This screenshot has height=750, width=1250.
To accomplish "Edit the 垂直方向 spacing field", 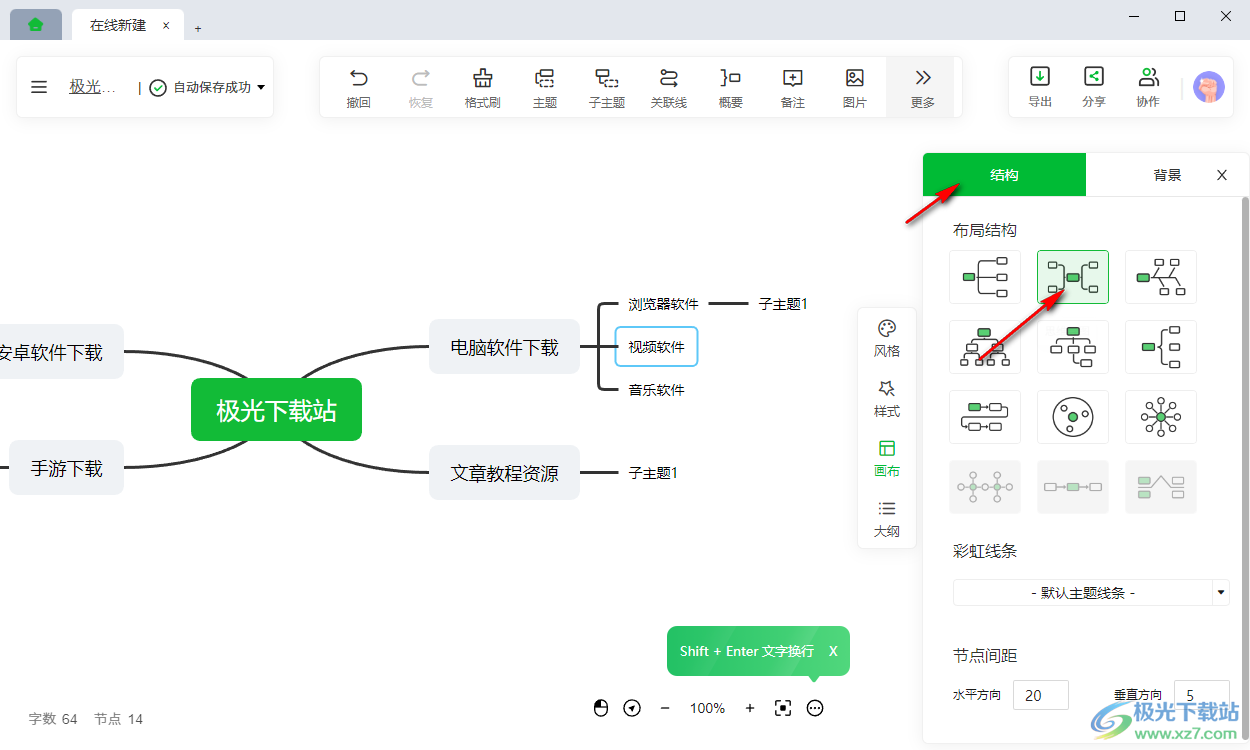I will tap(1202, 695).
